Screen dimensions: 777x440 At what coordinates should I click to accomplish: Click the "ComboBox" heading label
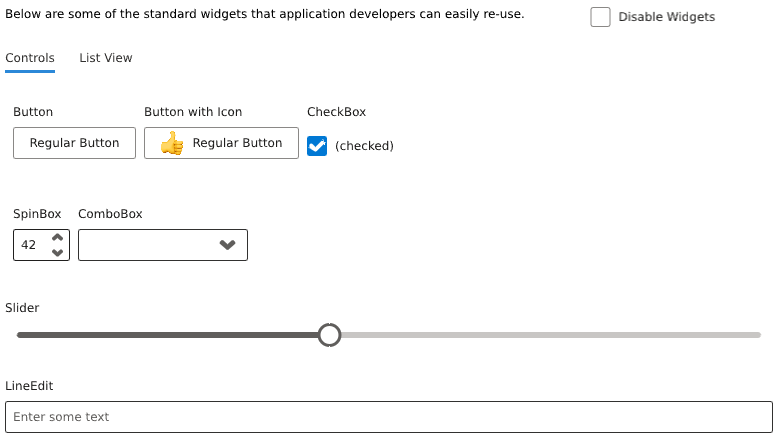coord(110,214)
